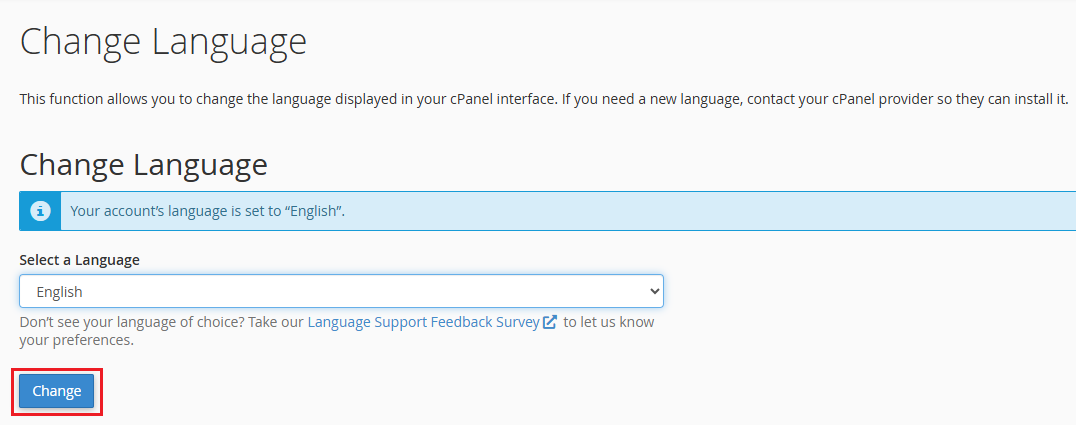
Task: Open the Language Support Feedback Survey link
Action: pyautogui.click(x=423, y=322)
